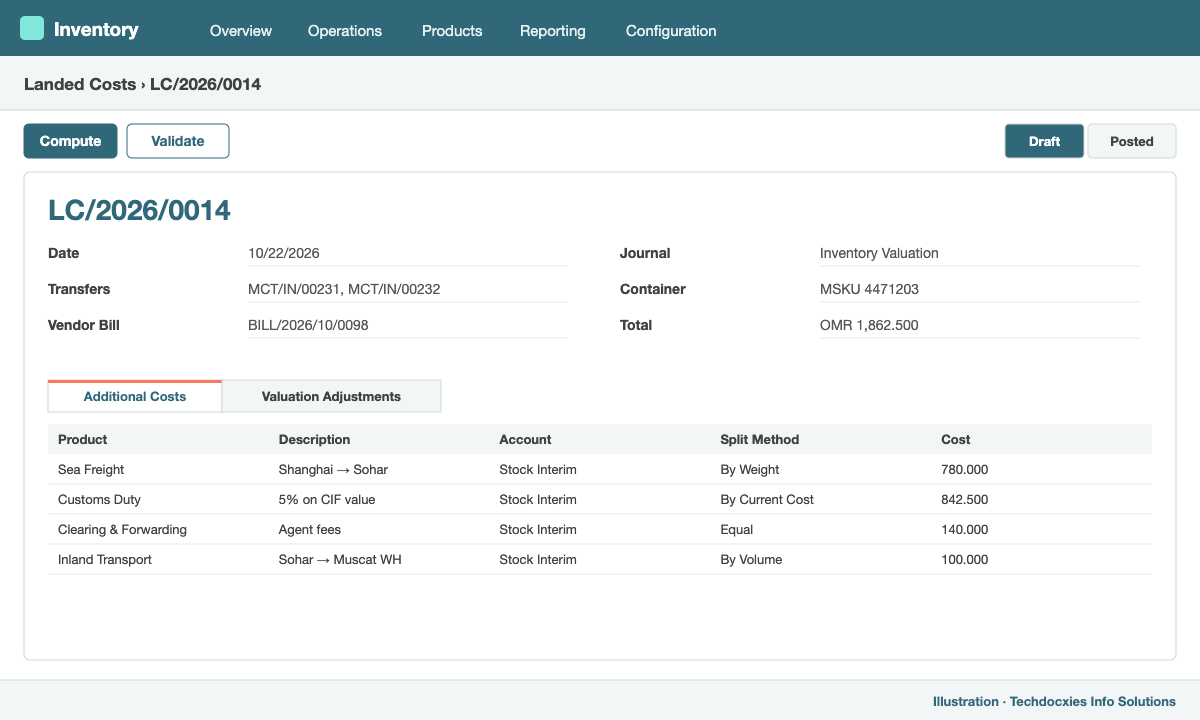The width and height of the screenshot is (1200, 720).
Task: Click Stock Interim in Clearing & Forwarding row
Action: click(x=538, y=529)
